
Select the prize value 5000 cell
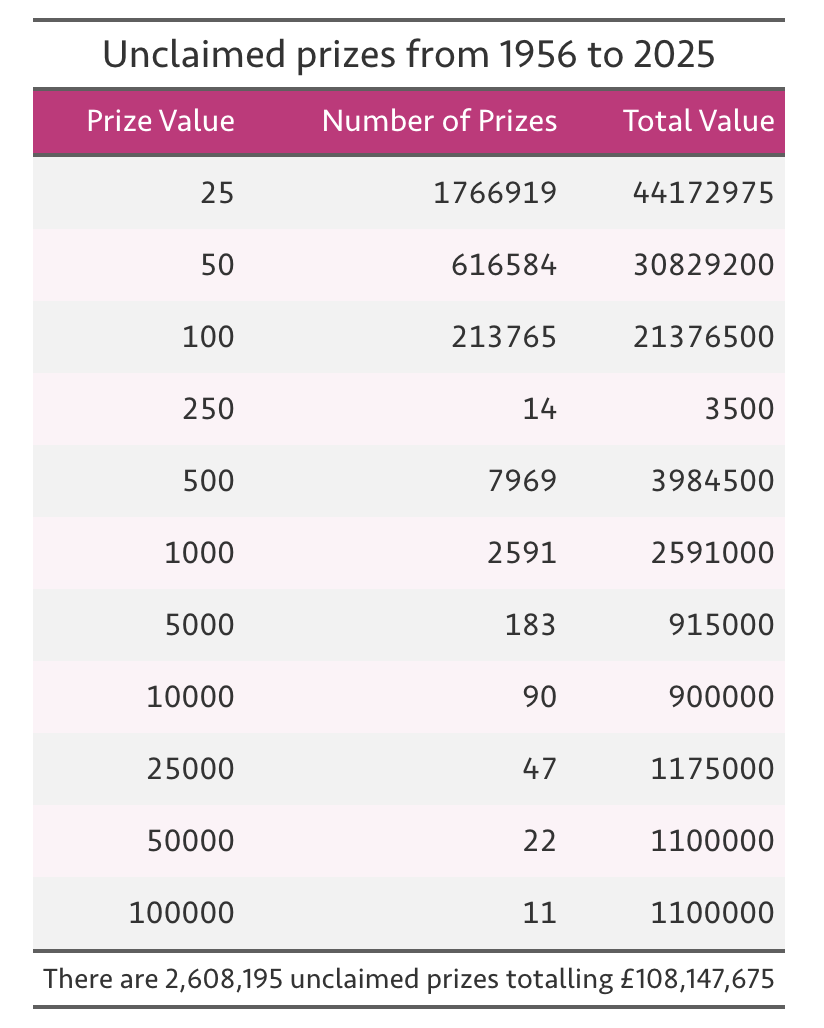tap(199, 625)
